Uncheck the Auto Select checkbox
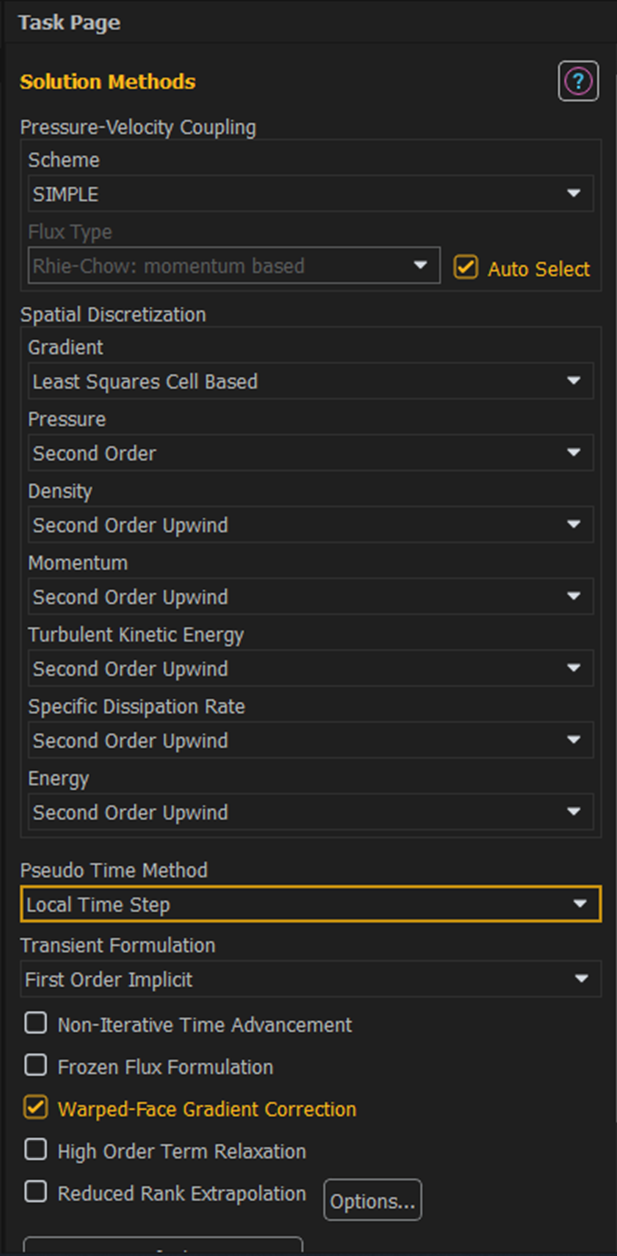Image resolution: width=617 pixels, height=1256 pixels. [x=465, y=267]
